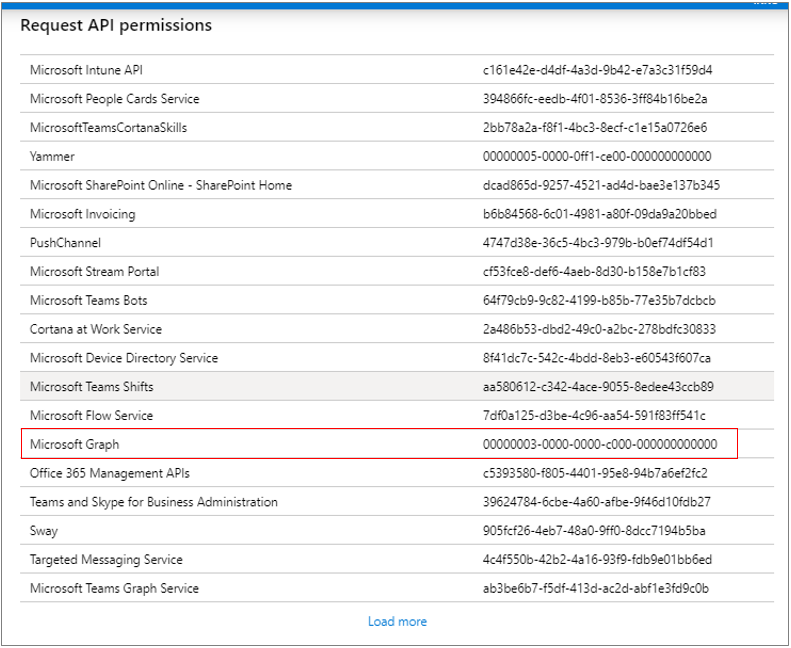Select Microsoft Flow Service entry
This screenshot has width=791, height=648.
(397, 415)
